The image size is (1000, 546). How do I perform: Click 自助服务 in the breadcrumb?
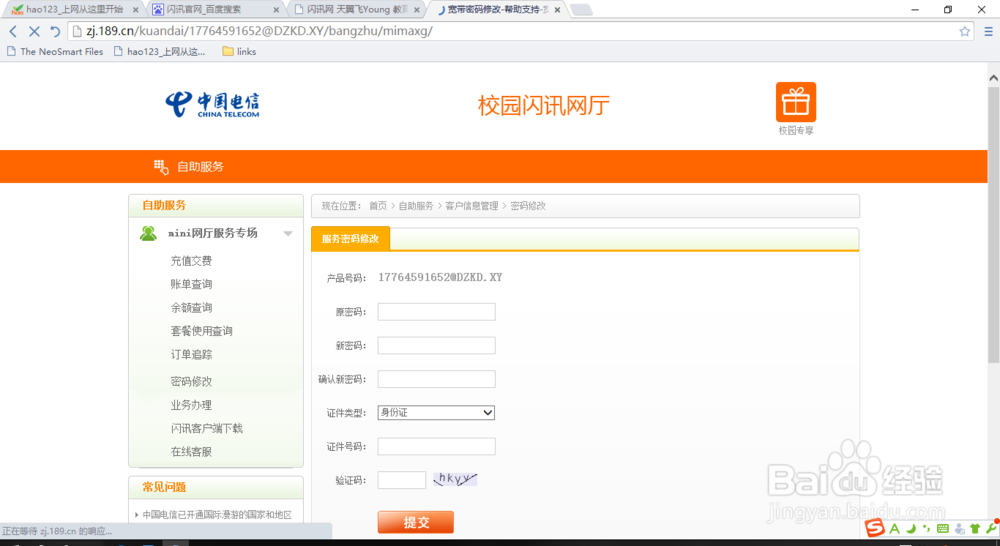(x=416, y=206)
